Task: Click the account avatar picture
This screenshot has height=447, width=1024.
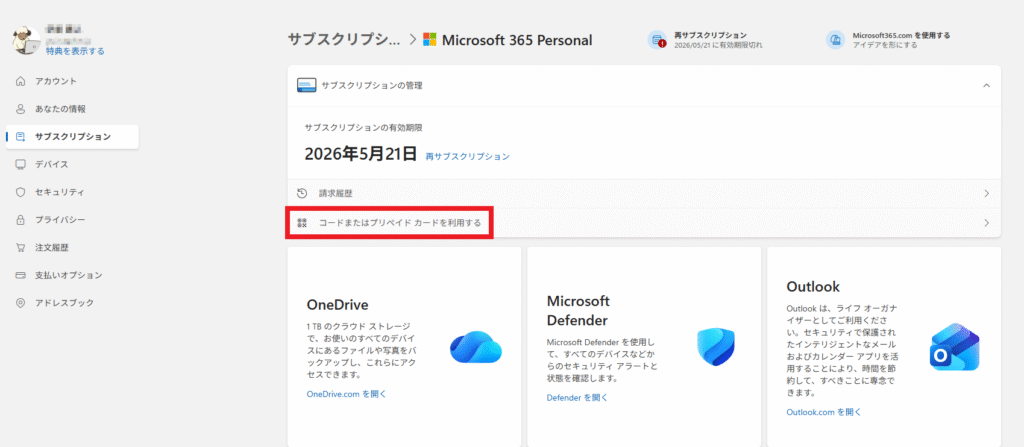Action: [x=27, y=41]
